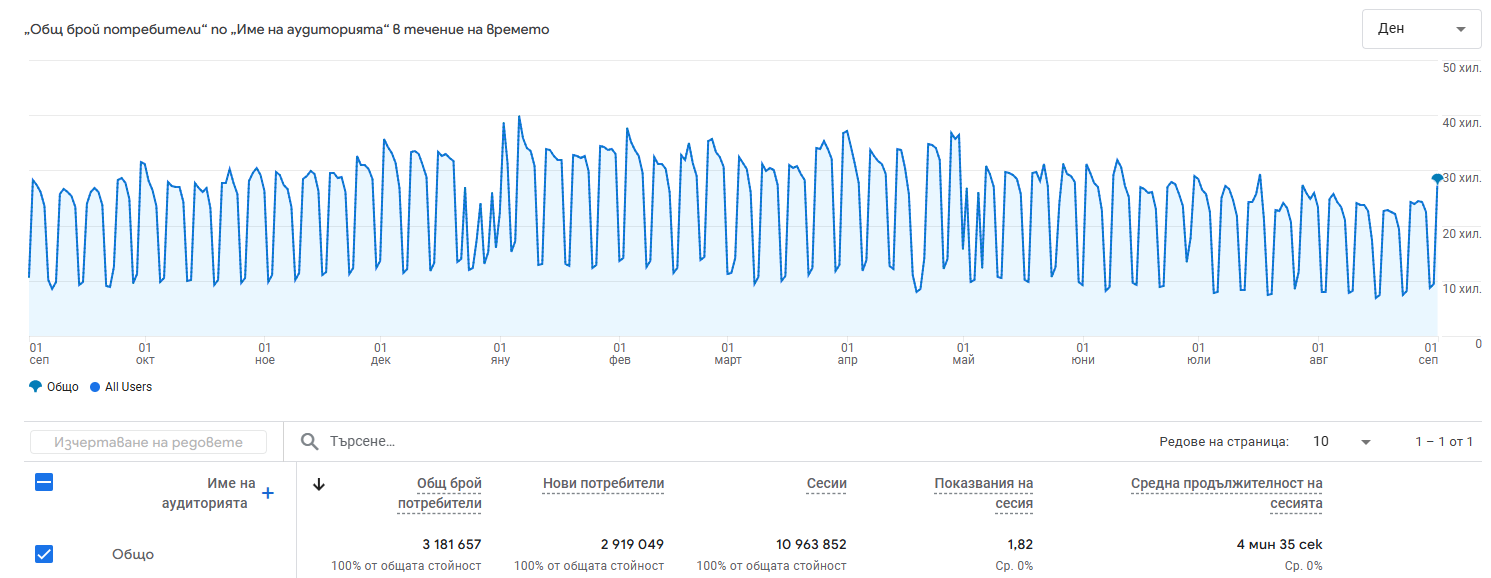The width and height of the screenshot is (1491, 578).
Task: Click "Показвания на сесия" column header
Action: [983, 494]
